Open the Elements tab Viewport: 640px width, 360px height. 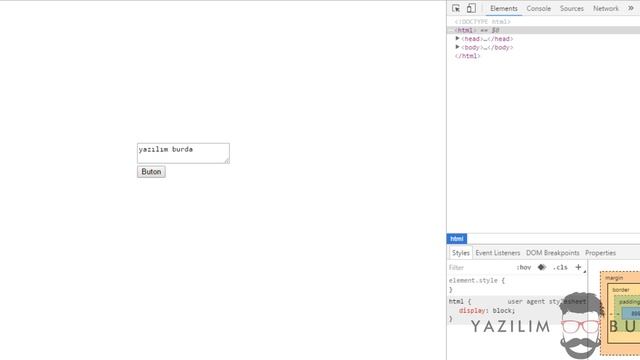pyautogui.click(x=504, y=8)
